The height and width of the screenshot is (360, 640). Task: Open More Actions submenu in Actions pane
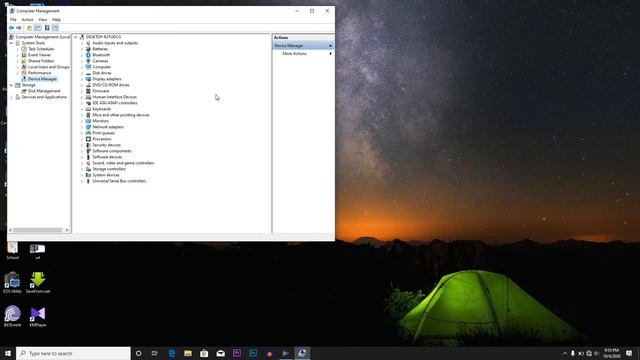click(x=303, y=53)
